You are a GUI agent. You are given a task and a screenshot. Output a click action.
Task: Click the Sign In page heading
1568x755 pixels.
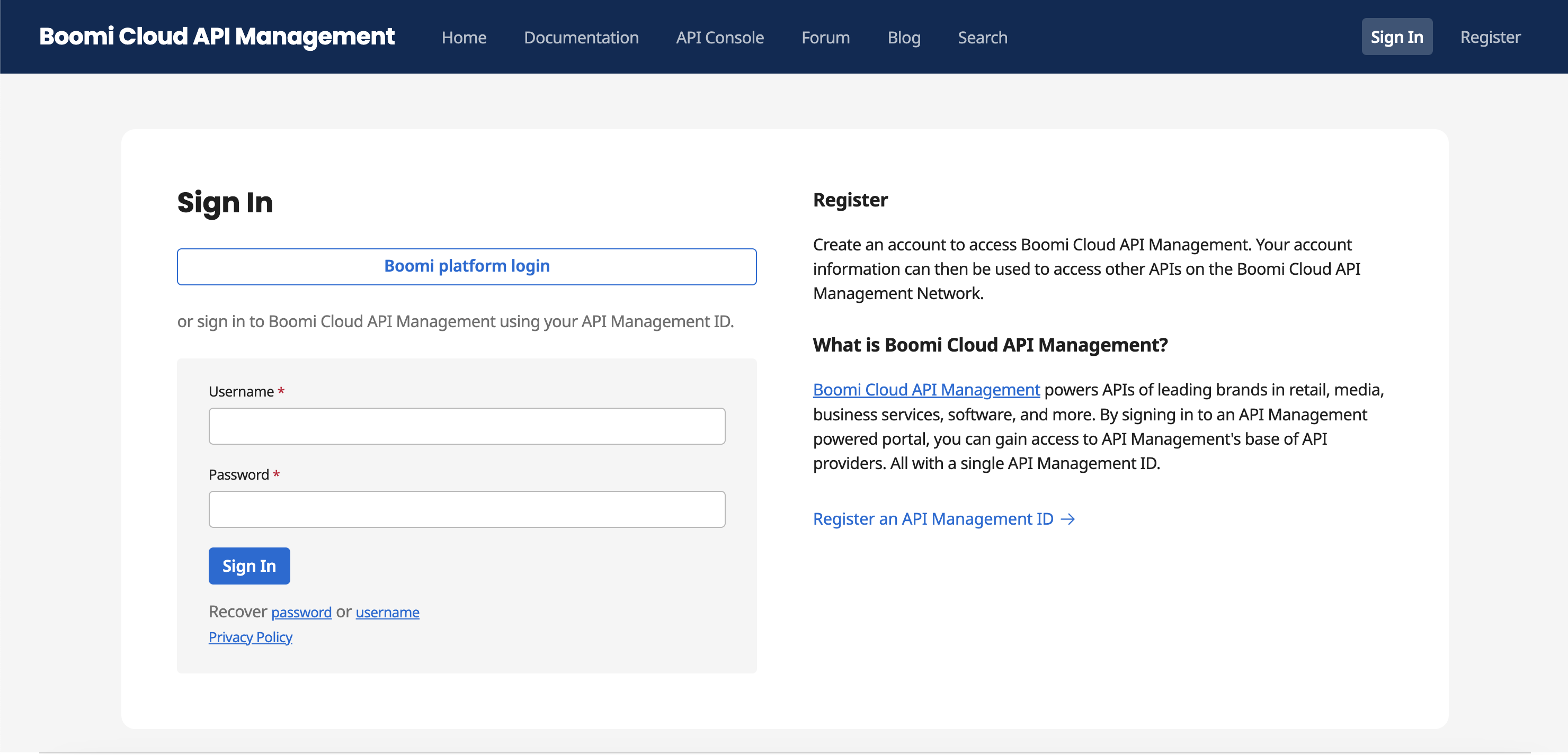225,203
